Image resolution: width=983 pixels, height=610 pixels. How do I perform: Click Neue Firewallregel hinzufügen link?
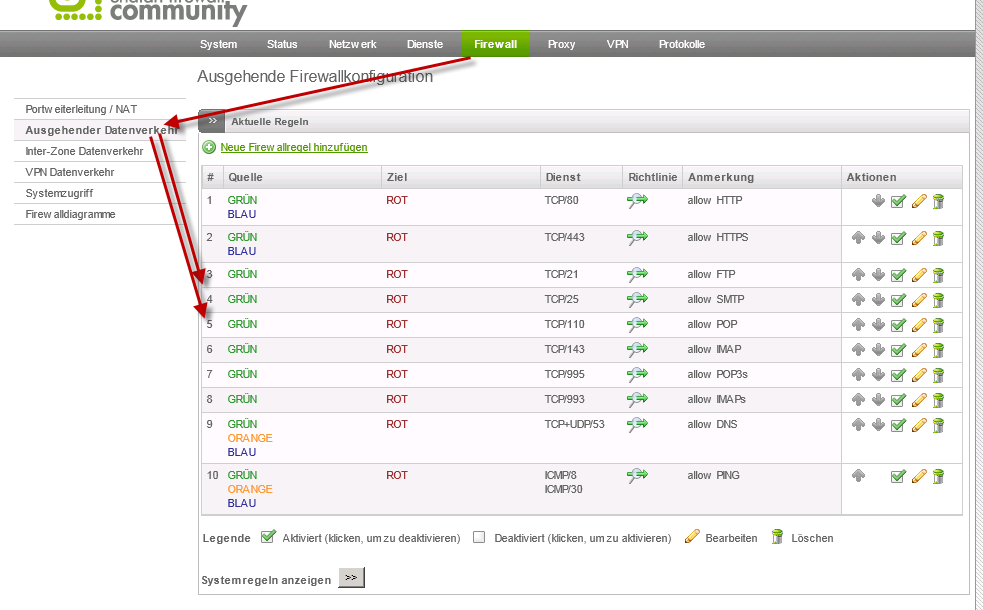293,147
